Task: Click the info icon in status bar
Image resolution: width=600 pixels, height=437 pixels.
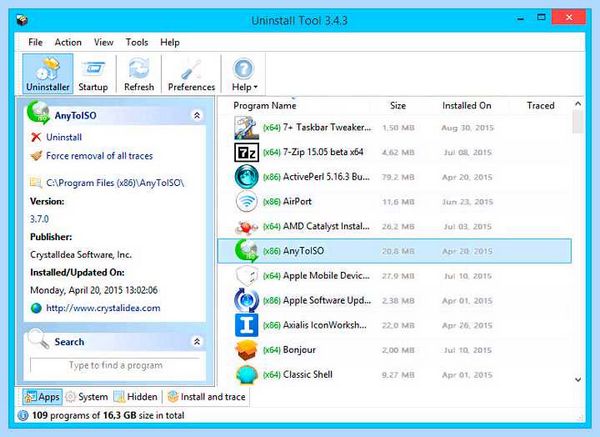Action: (23, 416)
